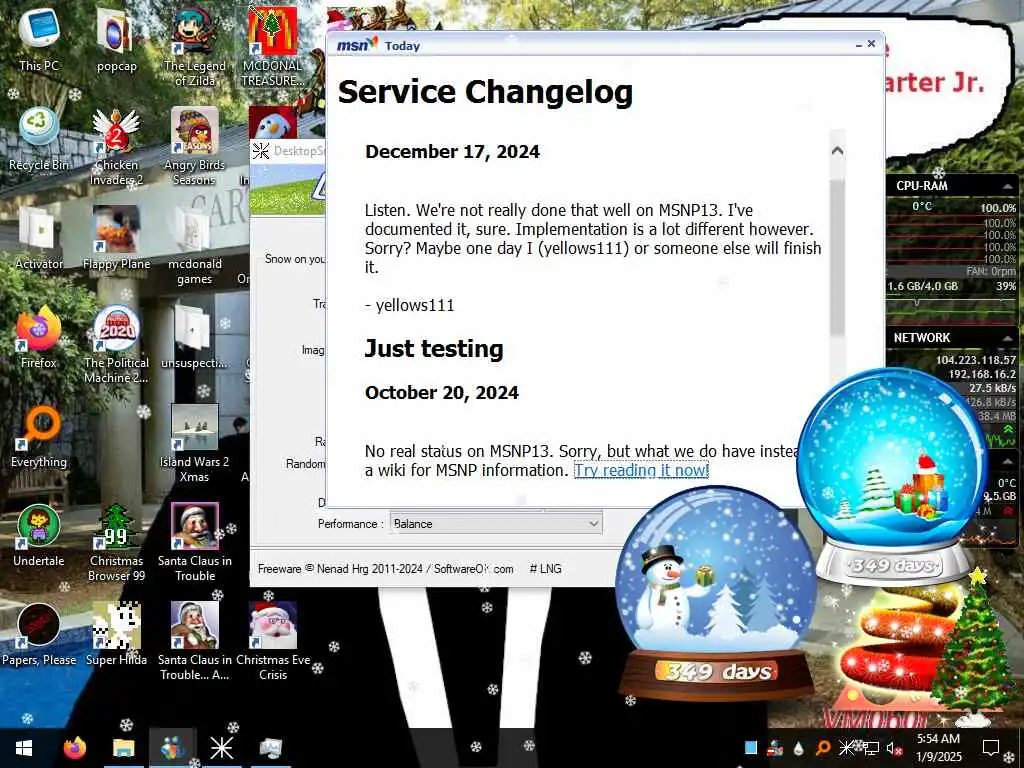Collapse the NETWORK gadget section
The width and height of the screenshot is (1024, 768).
coord(1008,338)
